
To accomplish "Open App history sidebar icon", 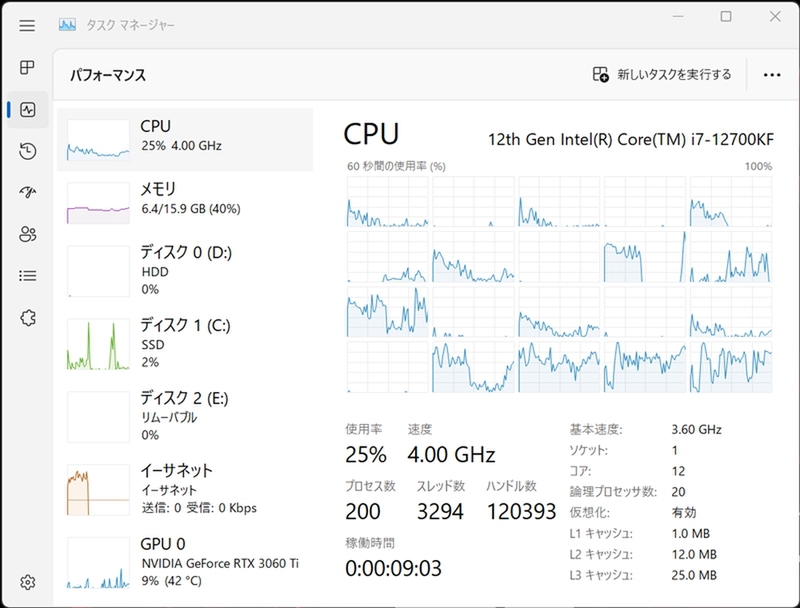I will click(x=27, y=151).
